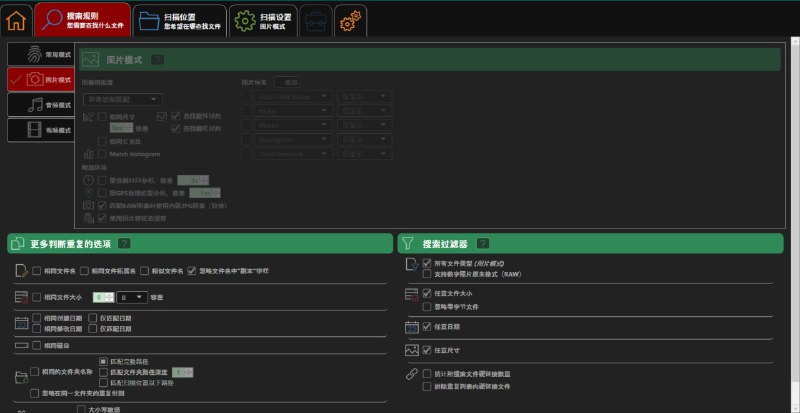
Task: Enable the 相同文件名 same file name checkbox
Action: (x=37, y=271)
